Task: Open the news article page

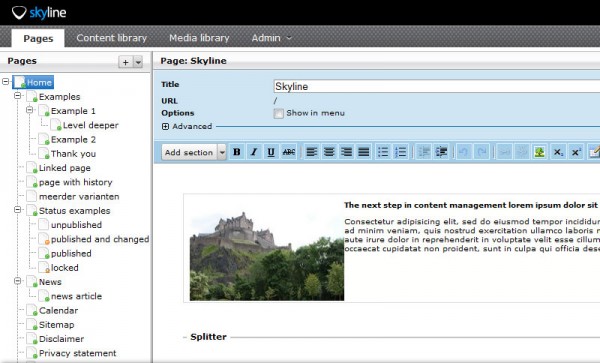Action: point(76,296)
